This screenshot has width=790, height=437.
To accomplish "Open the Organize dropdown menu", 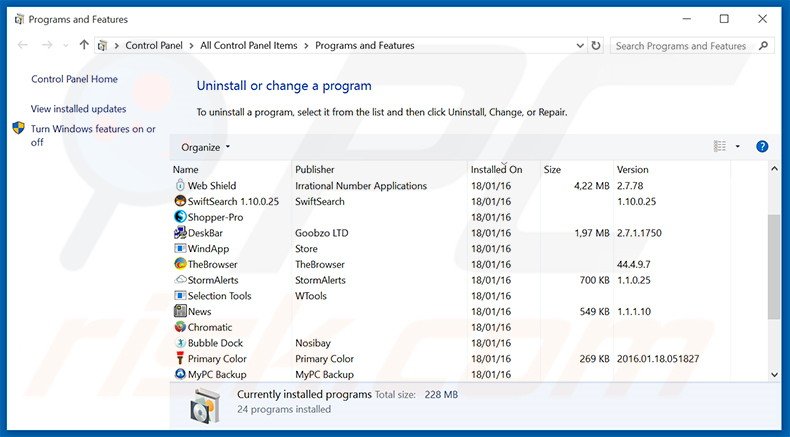I will pyautogui.click(x=205, y=147).
